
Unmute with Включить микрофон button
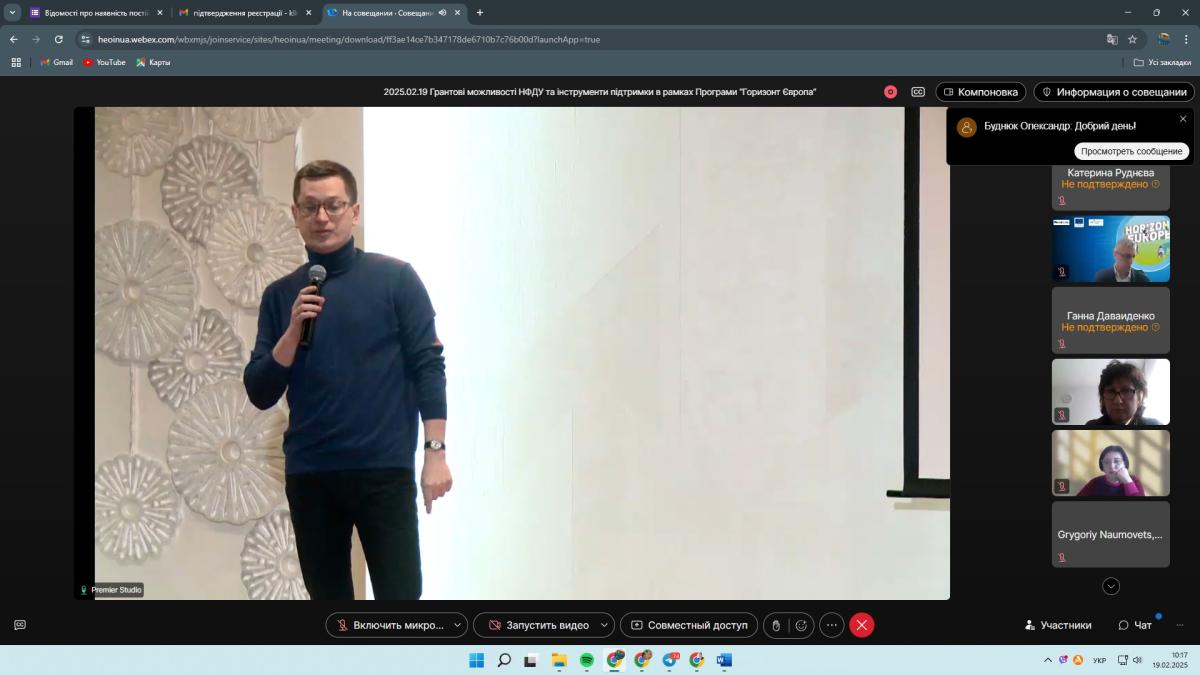click(x=388, y=625)
